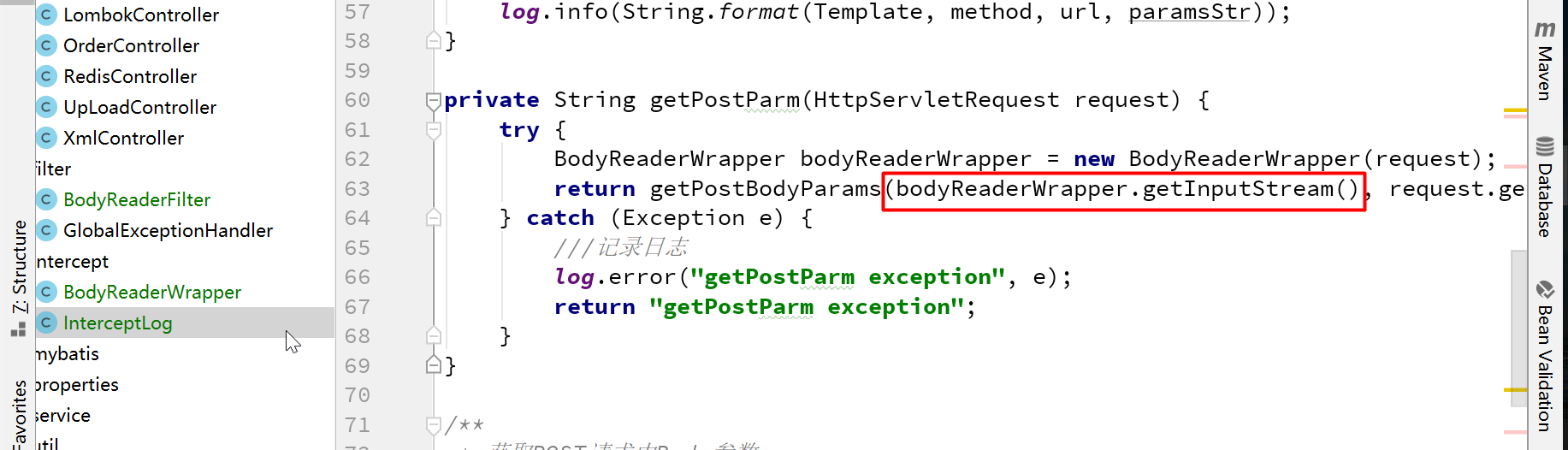The image size is (1568, 450).
Task: Select the mybatis package folder
Action: pyautogui.click(x=68, y=353)
